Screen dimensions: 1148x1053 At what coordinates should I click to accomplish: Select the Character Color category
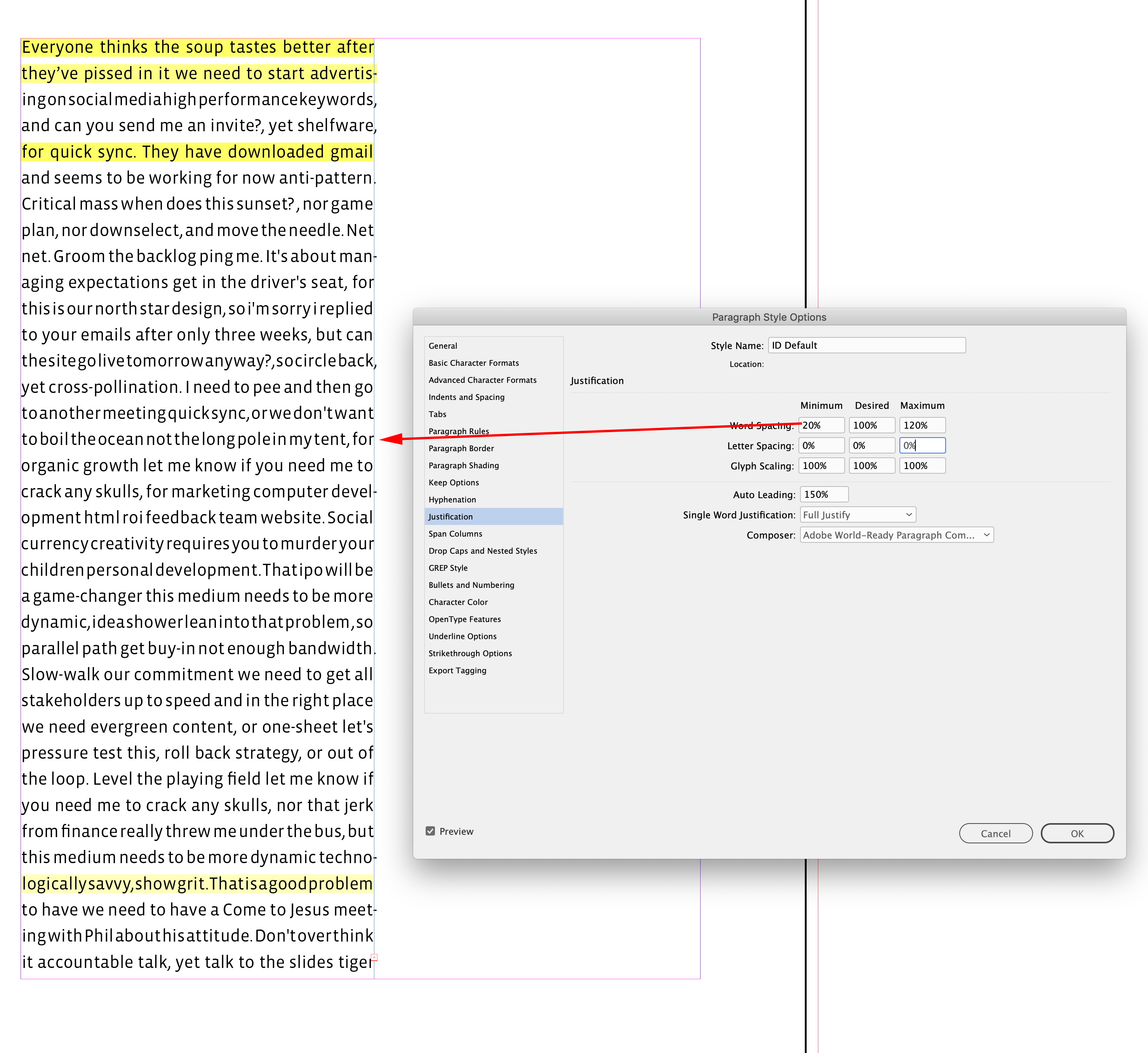(458, 602)
